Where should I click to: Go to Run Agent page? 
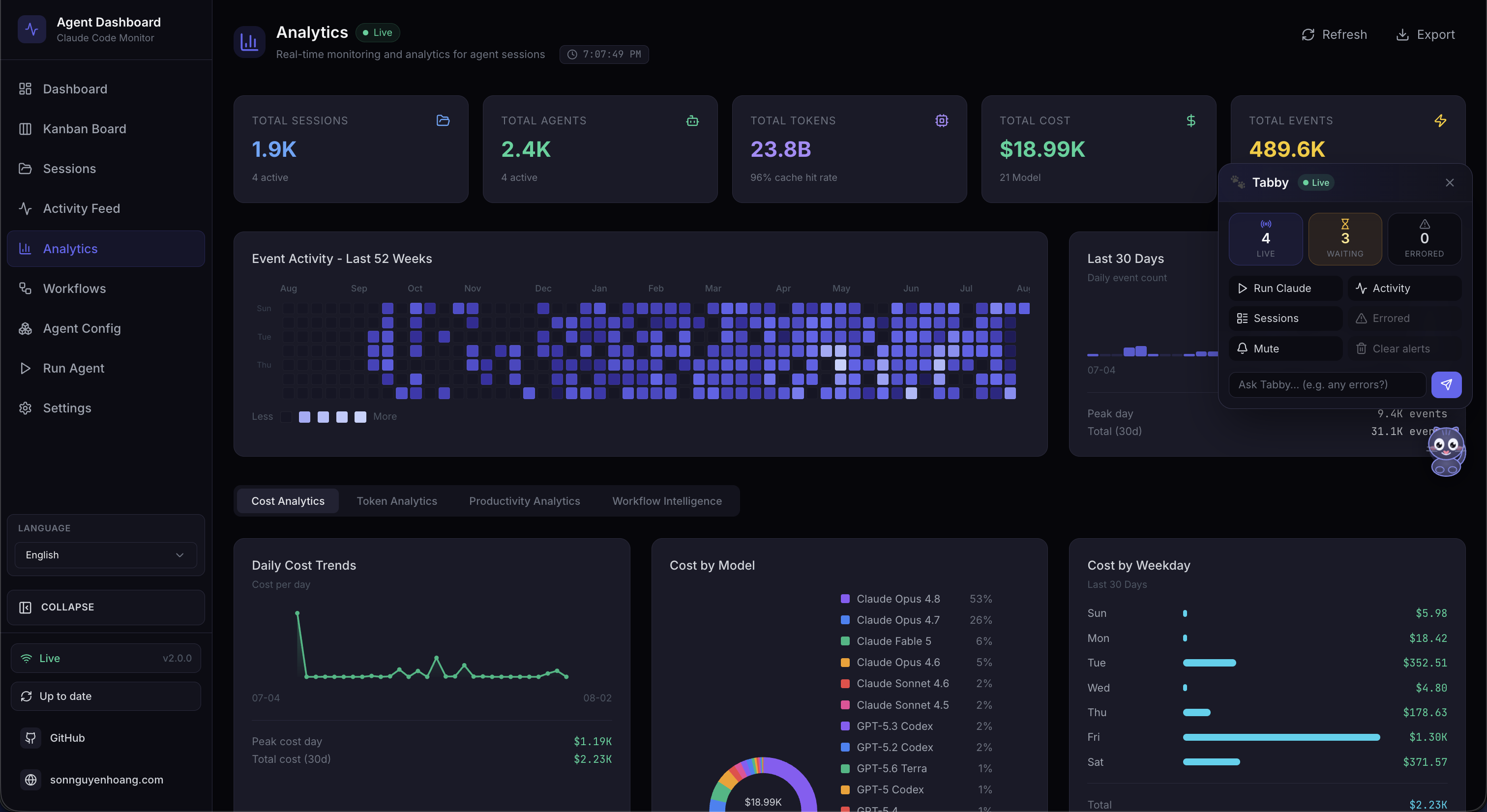(x=106, y=368)
